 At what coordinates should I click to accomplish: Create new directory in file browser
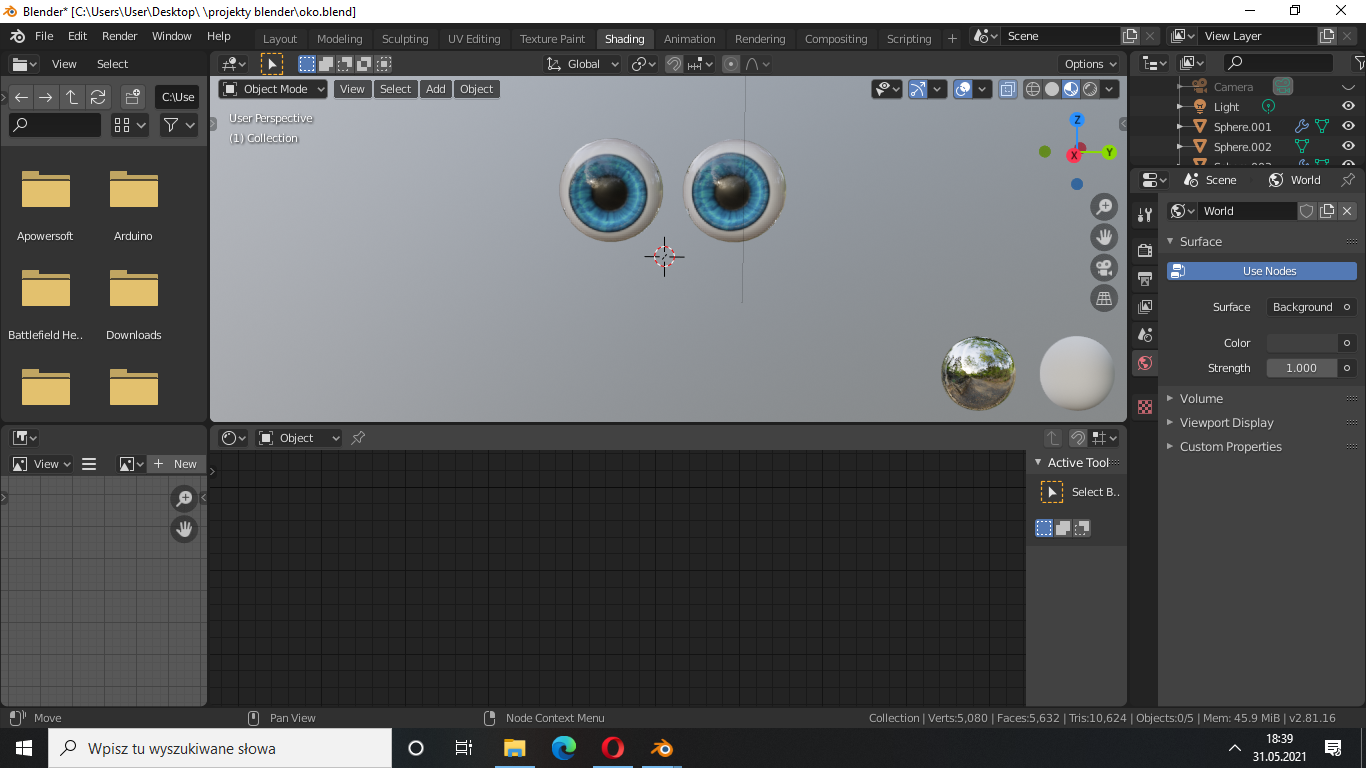coord(132,97)
